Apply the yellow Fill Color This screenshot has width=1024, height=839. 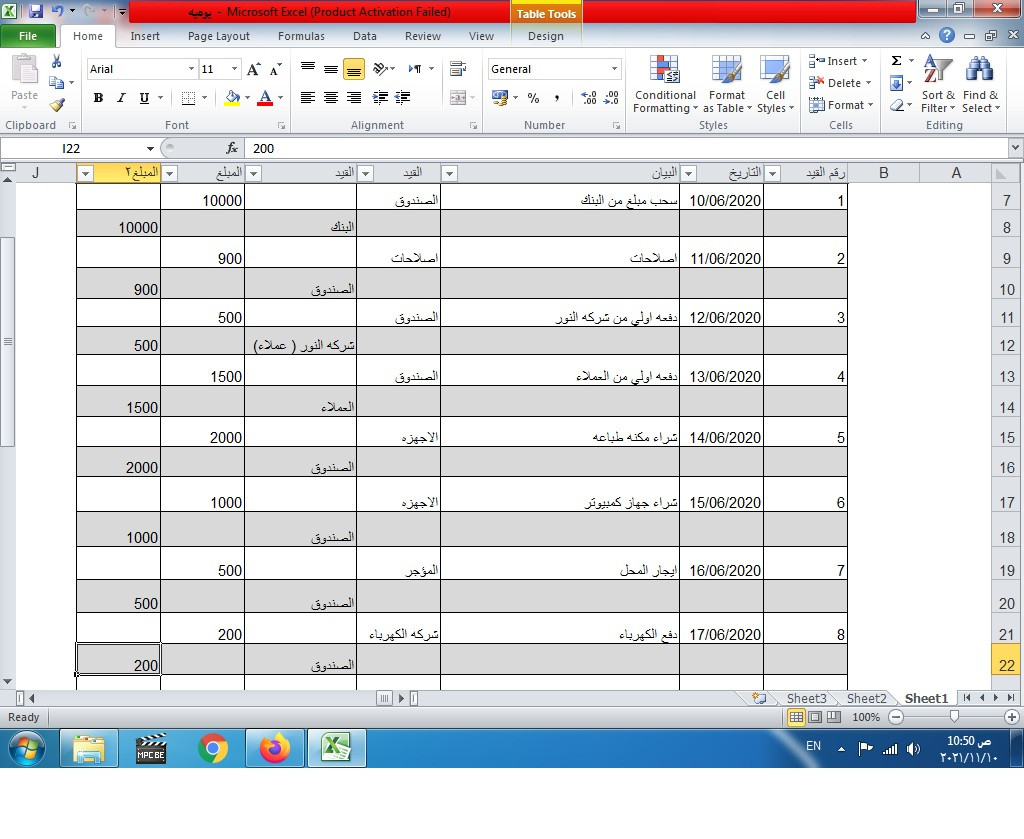232,98
